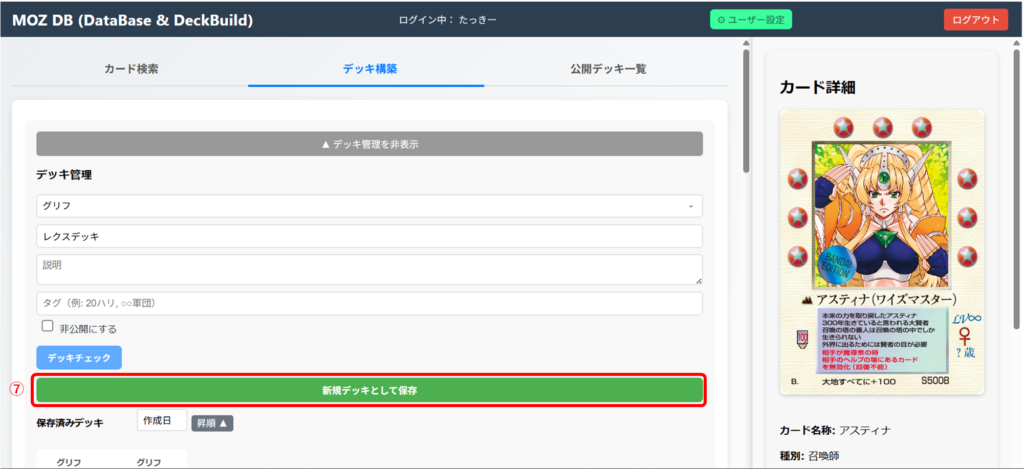The height and width of the screenshot is (469, 1024).
Task: Open the 作成日 sort field dropdown
Action: tap(161, 422)
